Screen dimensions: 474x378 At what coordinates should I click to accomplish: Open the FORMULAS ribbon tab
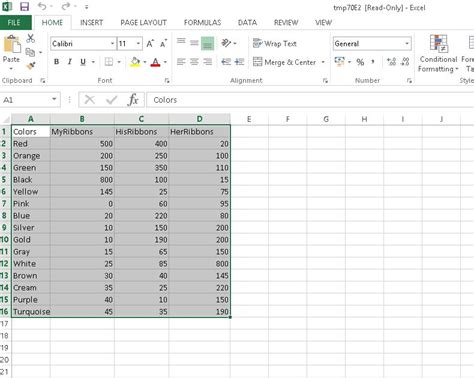click(x=202, y=23)
